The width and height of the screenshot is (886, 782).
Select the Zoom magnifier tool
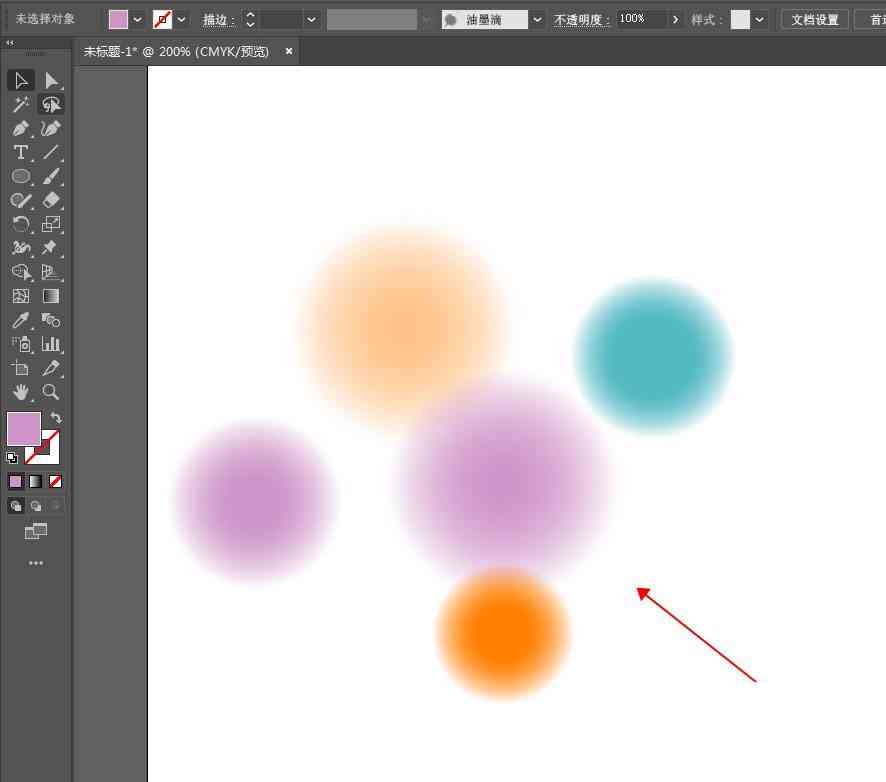tap(51, 392)
